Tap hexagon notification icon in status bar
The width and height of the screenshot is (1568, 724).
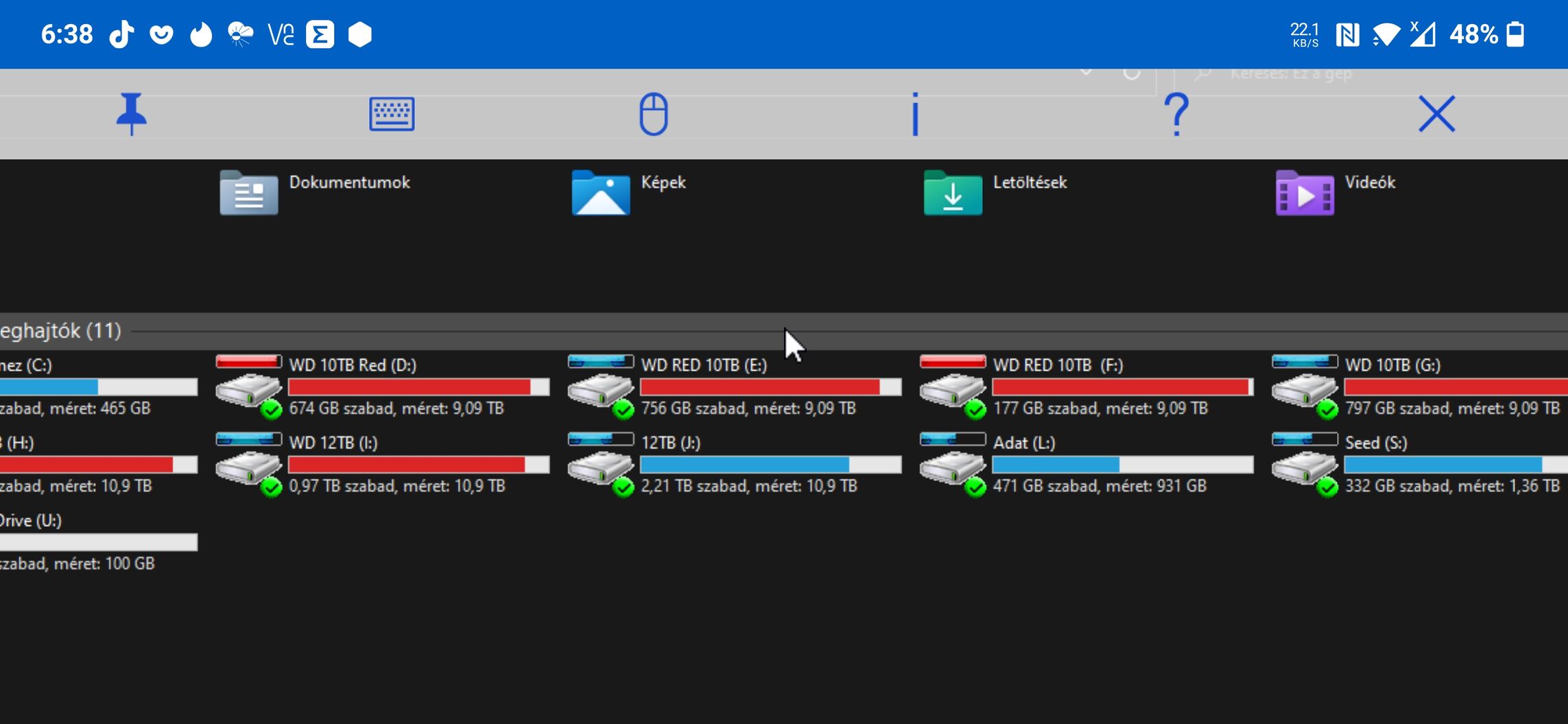click(359, 34)
